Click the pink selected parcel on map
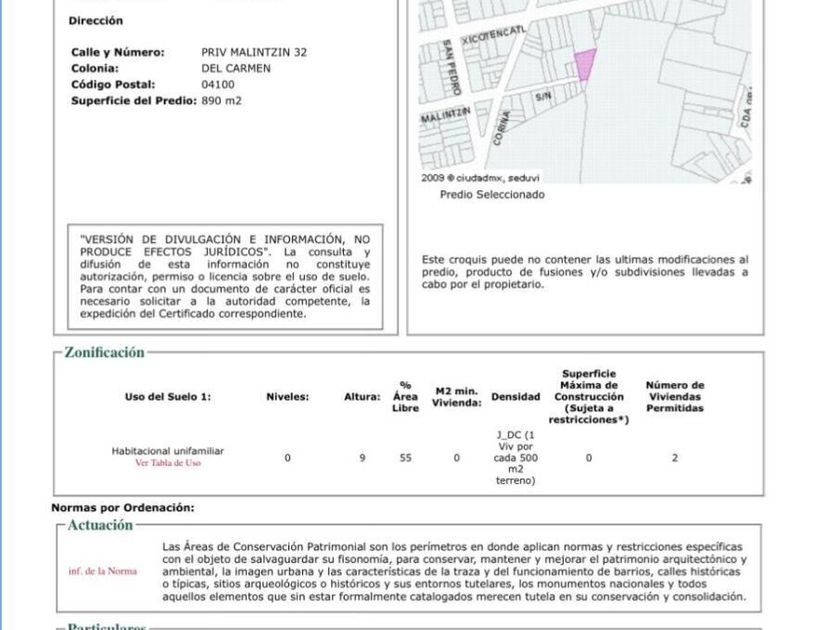Screen dimensions: 840x630 [585, 64]
